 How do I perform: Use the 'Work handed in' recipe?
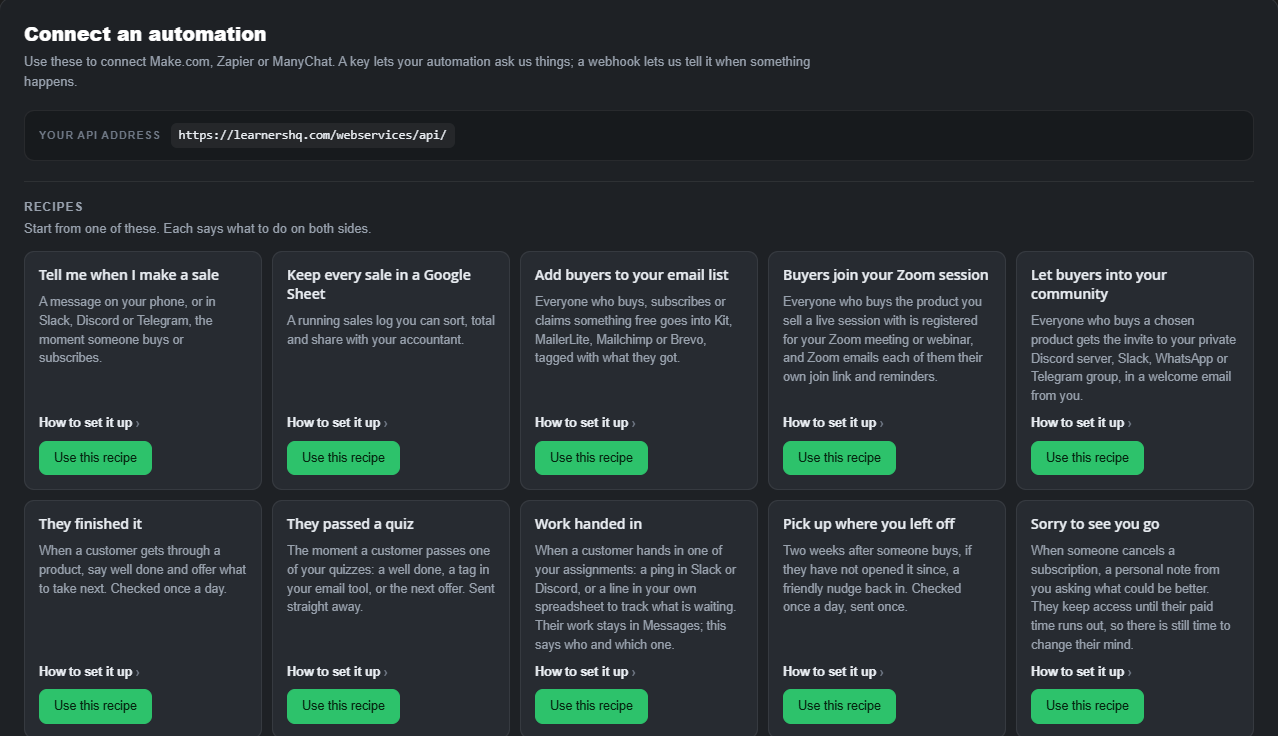[x=591, y=706]
